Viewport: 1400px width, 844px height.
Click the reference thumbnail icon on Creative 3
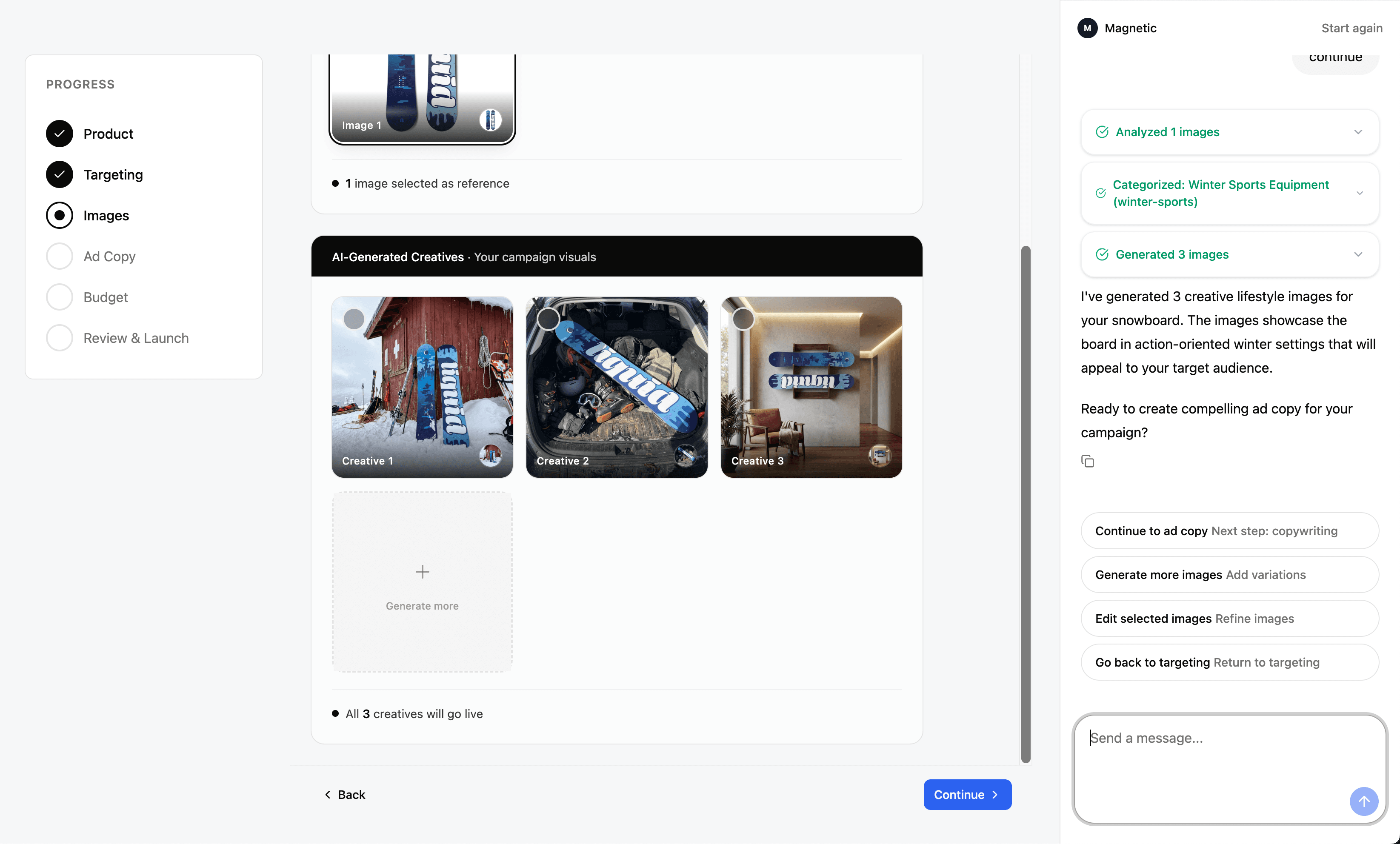880,456
